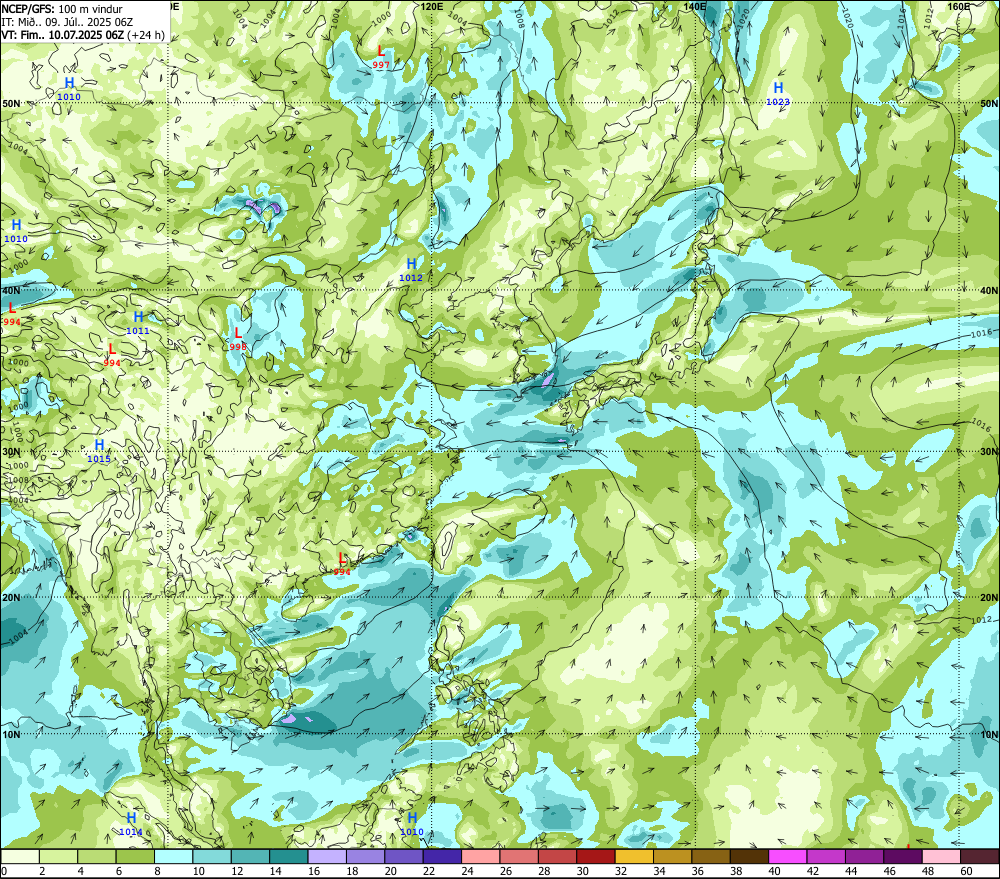The width and height of the screenshot is (1000, 879).
Task: Click the legend scale number 14
Action: [x=276, y=871]
